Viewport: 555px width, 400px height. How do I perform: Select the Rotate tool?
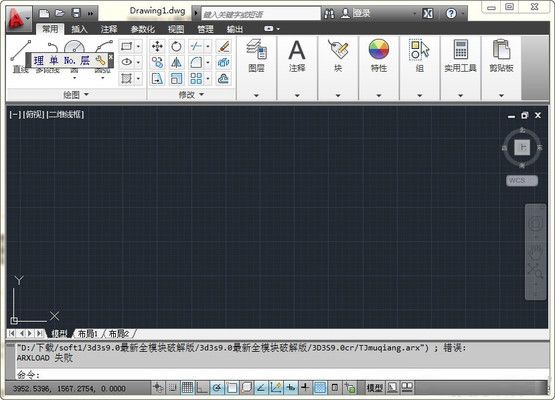point(176,46)
